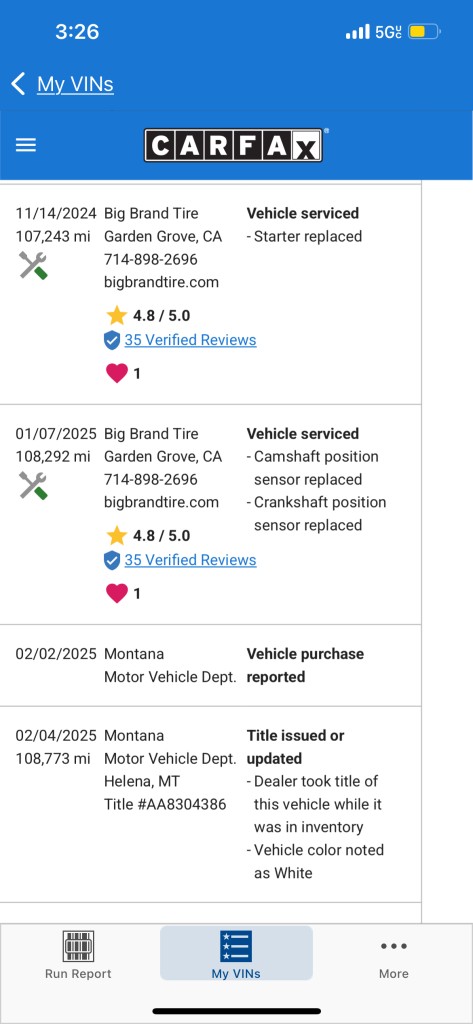Open the hamburger menu icon
The width and height of the screenshot is (473, 1024).
[x=25, y=145]
